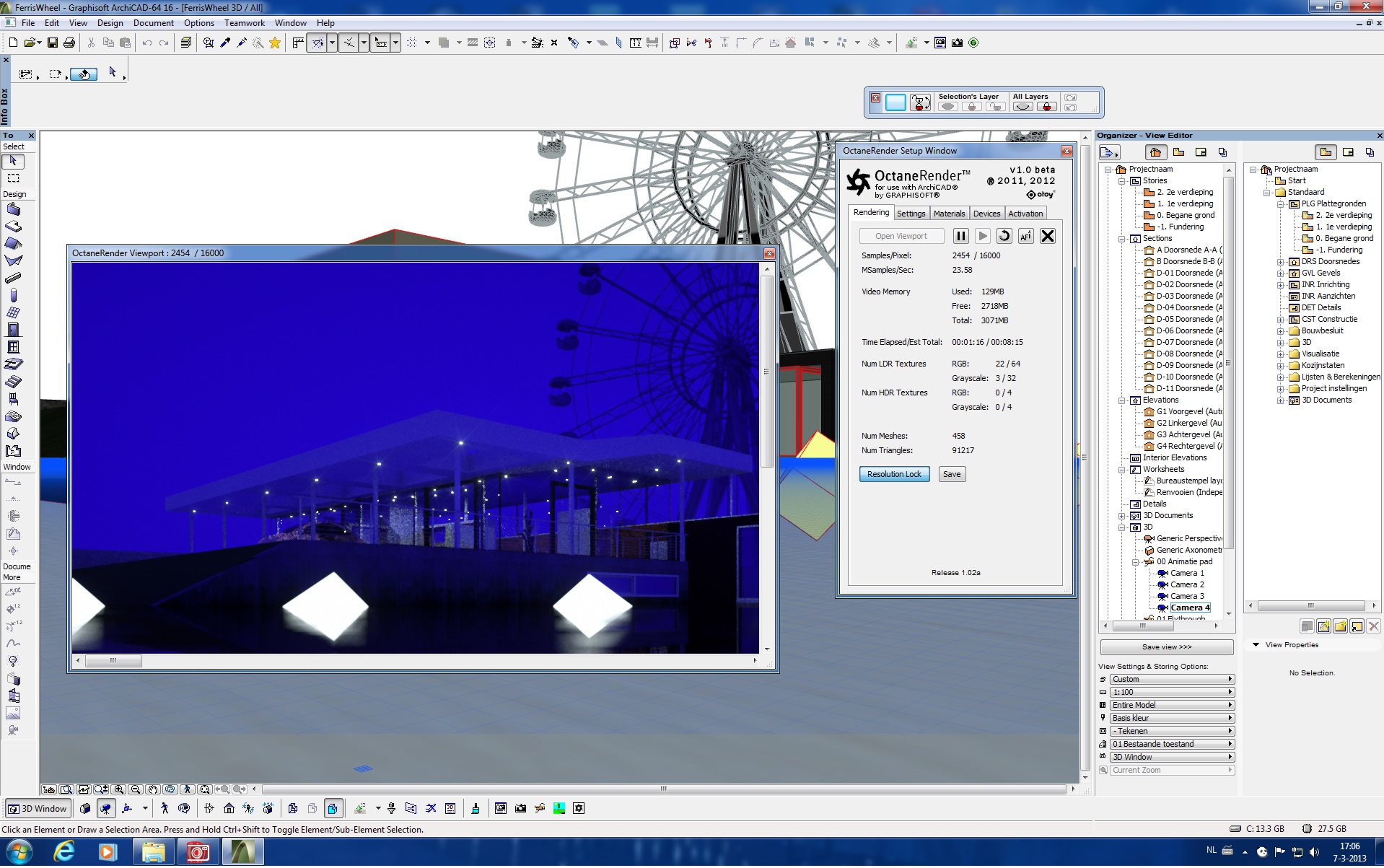Click the Windows Start orb

tap(19, 852)
